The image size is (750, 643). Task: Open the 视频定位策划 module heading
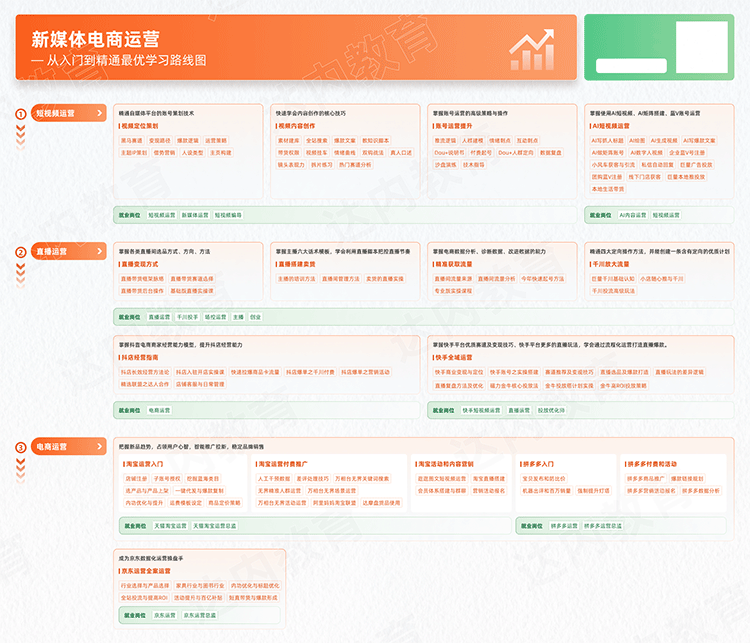(x=140, y=127)
